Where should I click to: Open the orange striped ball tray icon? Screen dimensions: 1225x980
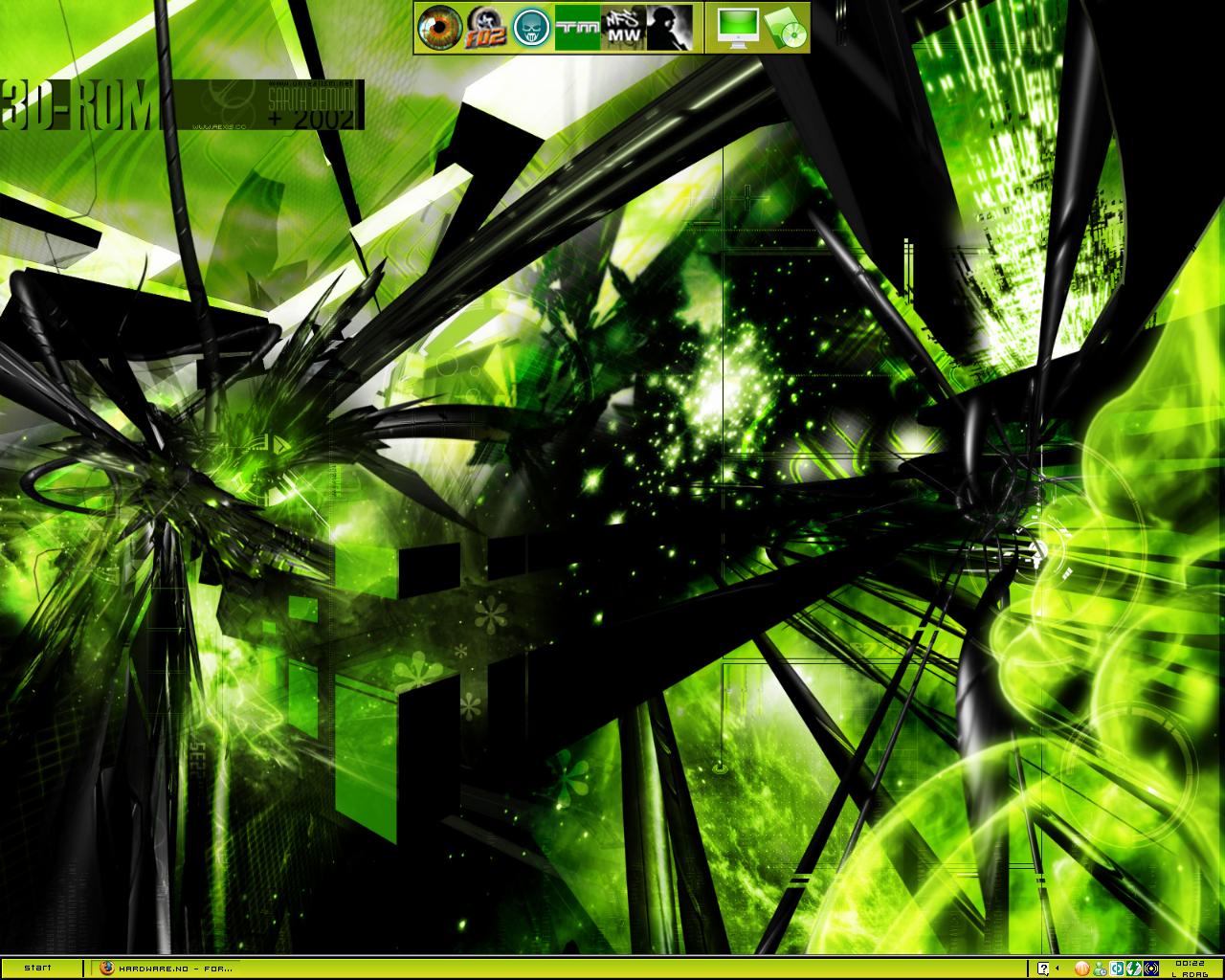[1082, 969]
